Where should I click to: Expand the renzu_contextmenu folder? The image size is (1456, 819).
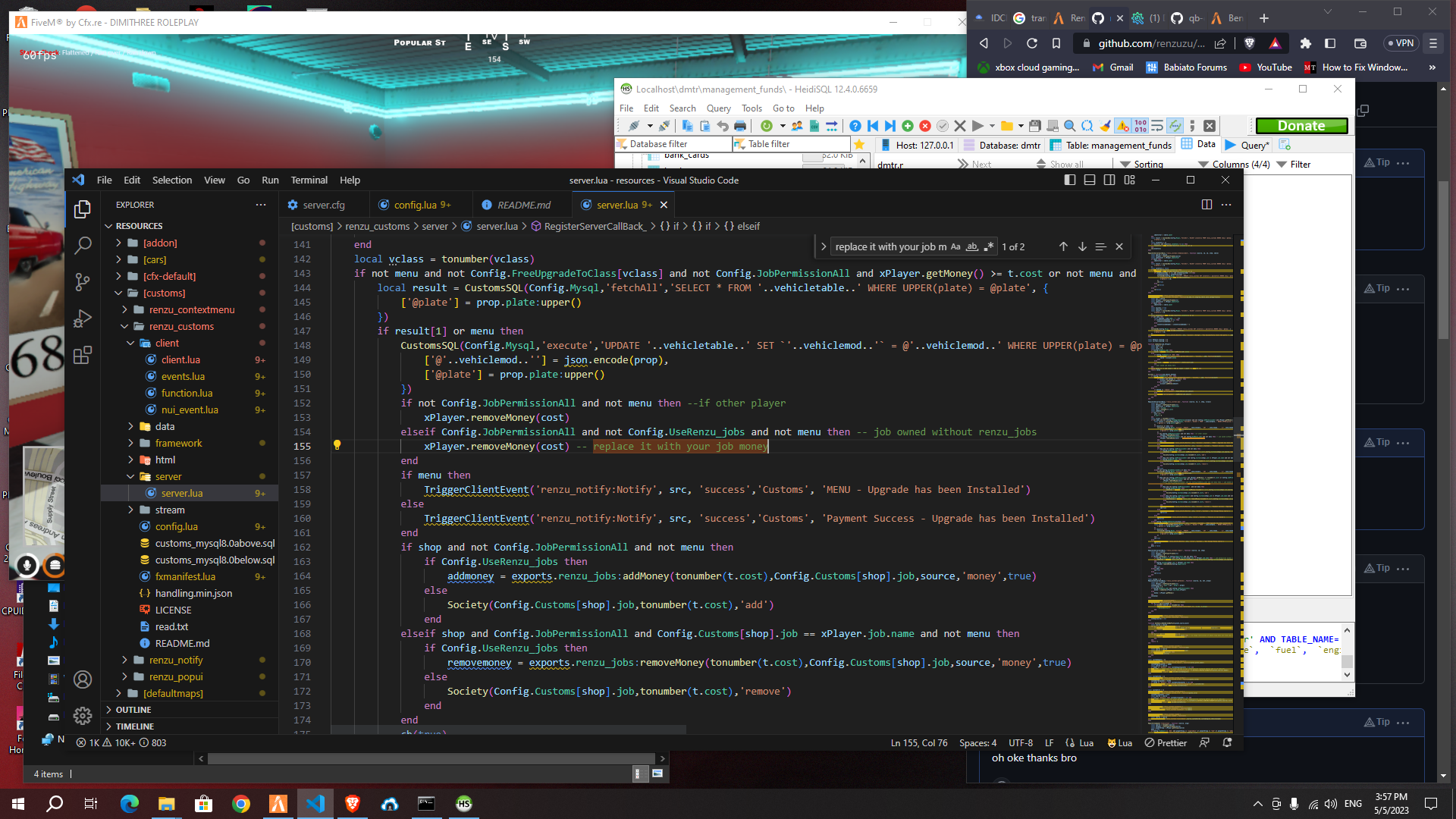(x=191, y=309)
